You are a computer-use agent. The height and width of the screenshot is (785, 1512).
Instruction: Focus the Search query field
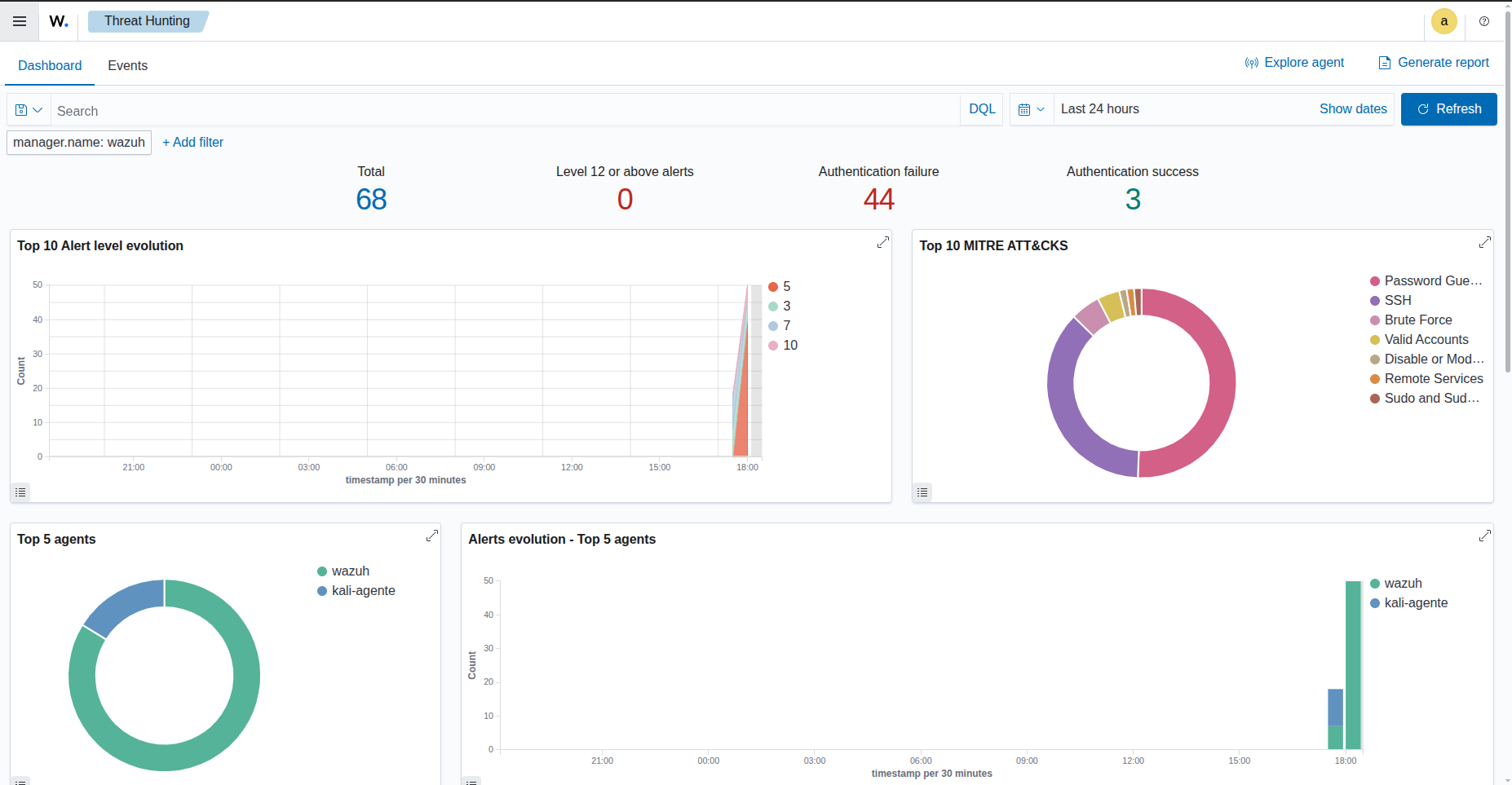click(x=505, y=110)
